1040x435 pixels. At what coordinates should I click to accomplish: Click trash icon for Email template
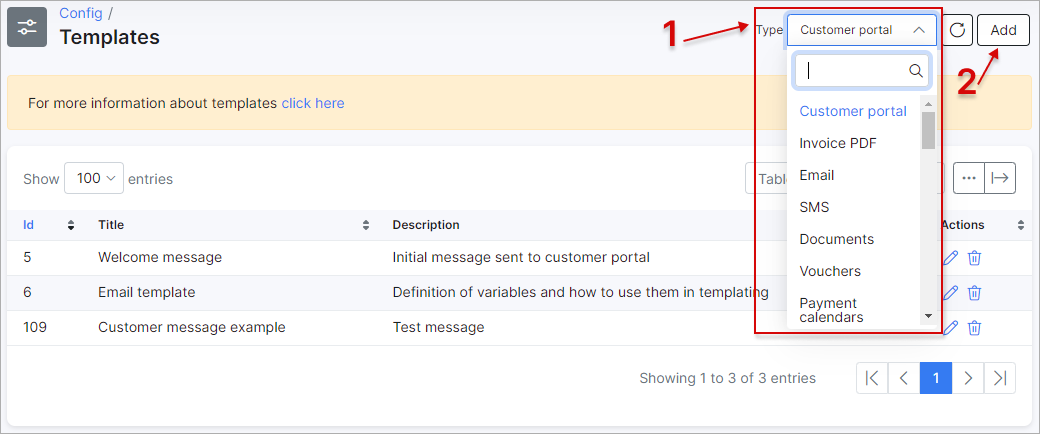[974, 293]
